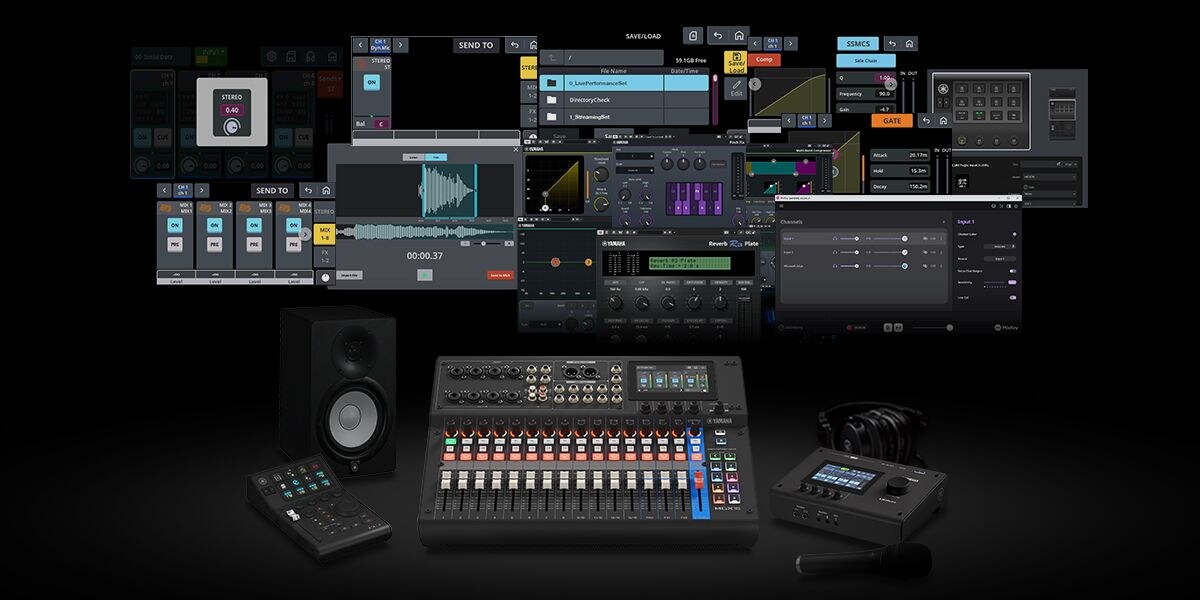Toggle the PRE button under MIX 1
1200x600 pixels.
pos(174,244)
